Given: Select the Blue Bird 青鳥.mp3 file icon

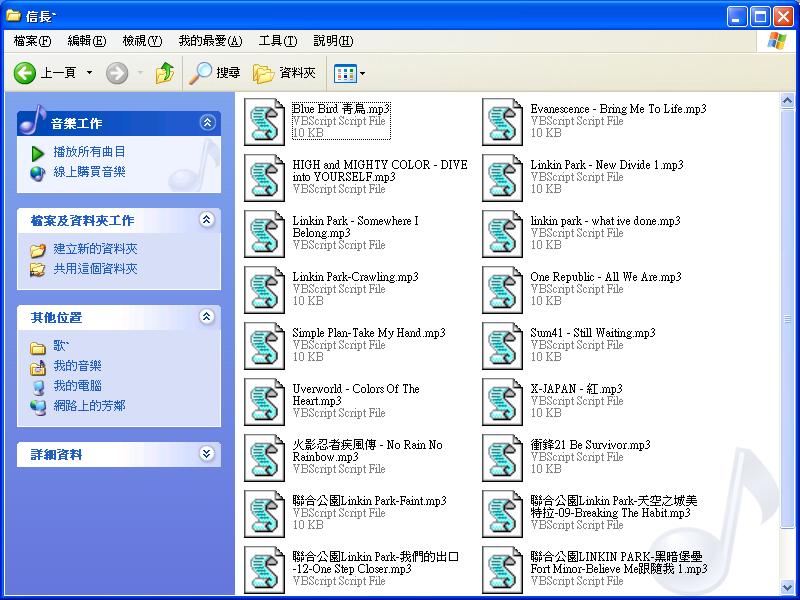Looking at the screenshot, I should pyautogui.click(x=265, y=120).
